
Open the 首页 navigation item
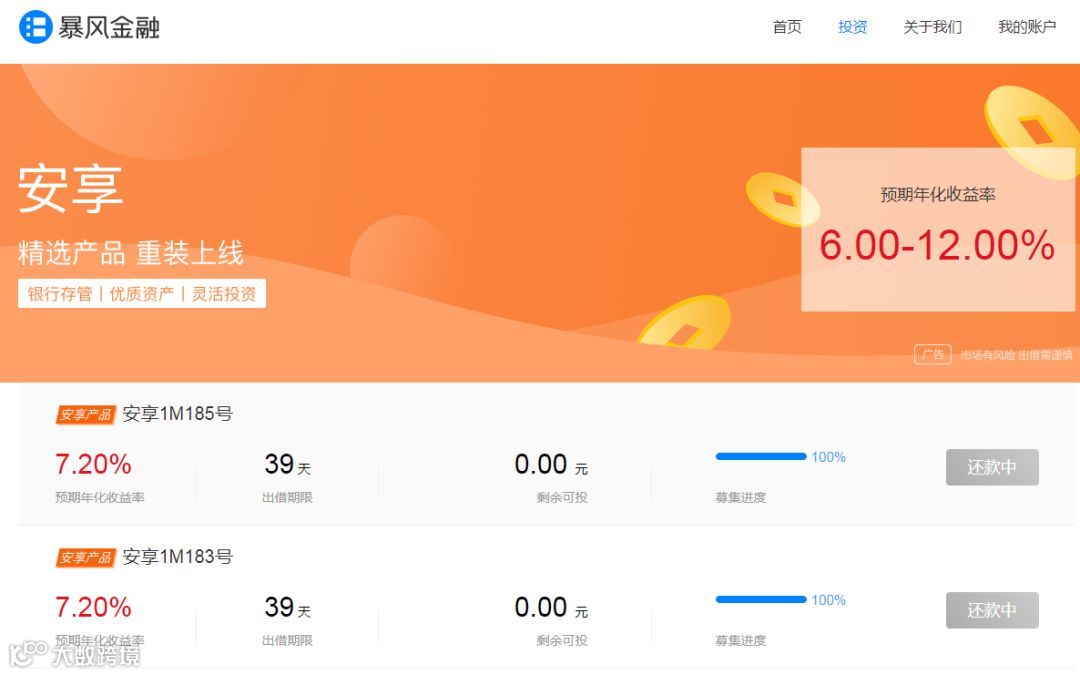pyautogui.click(x=787, y=27)
